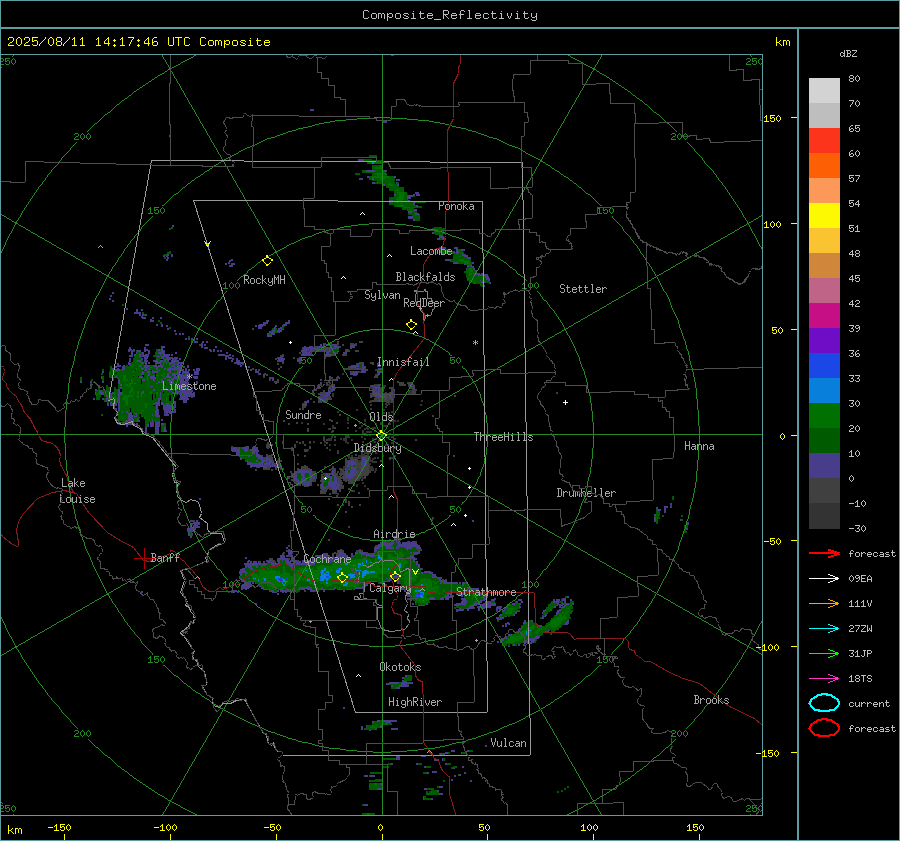
Task: Click the ThreeHills label
Action: 503,437
